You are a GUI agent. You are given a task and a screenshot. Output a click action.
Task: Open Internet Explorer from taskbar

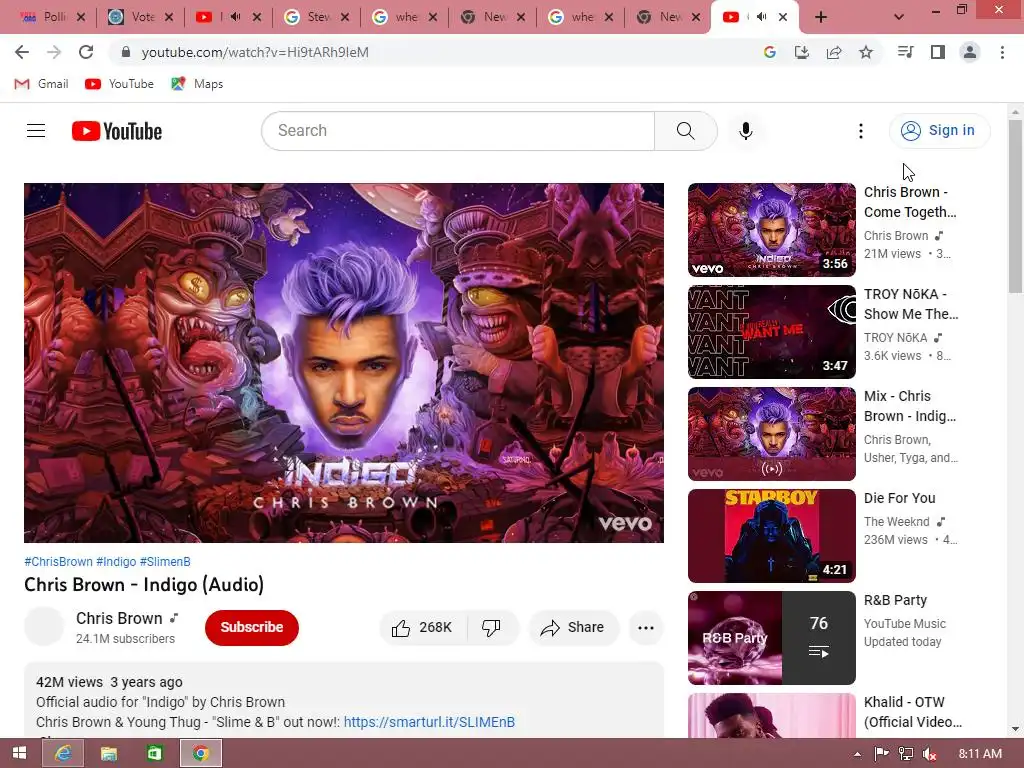tap(63, 753)
